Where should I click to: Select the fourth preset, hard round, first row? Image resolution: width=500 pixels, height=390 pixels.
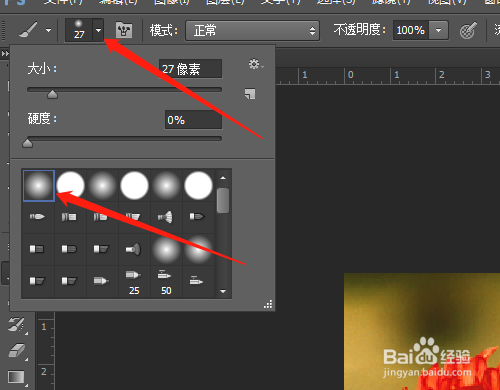[x=134, y=186]
